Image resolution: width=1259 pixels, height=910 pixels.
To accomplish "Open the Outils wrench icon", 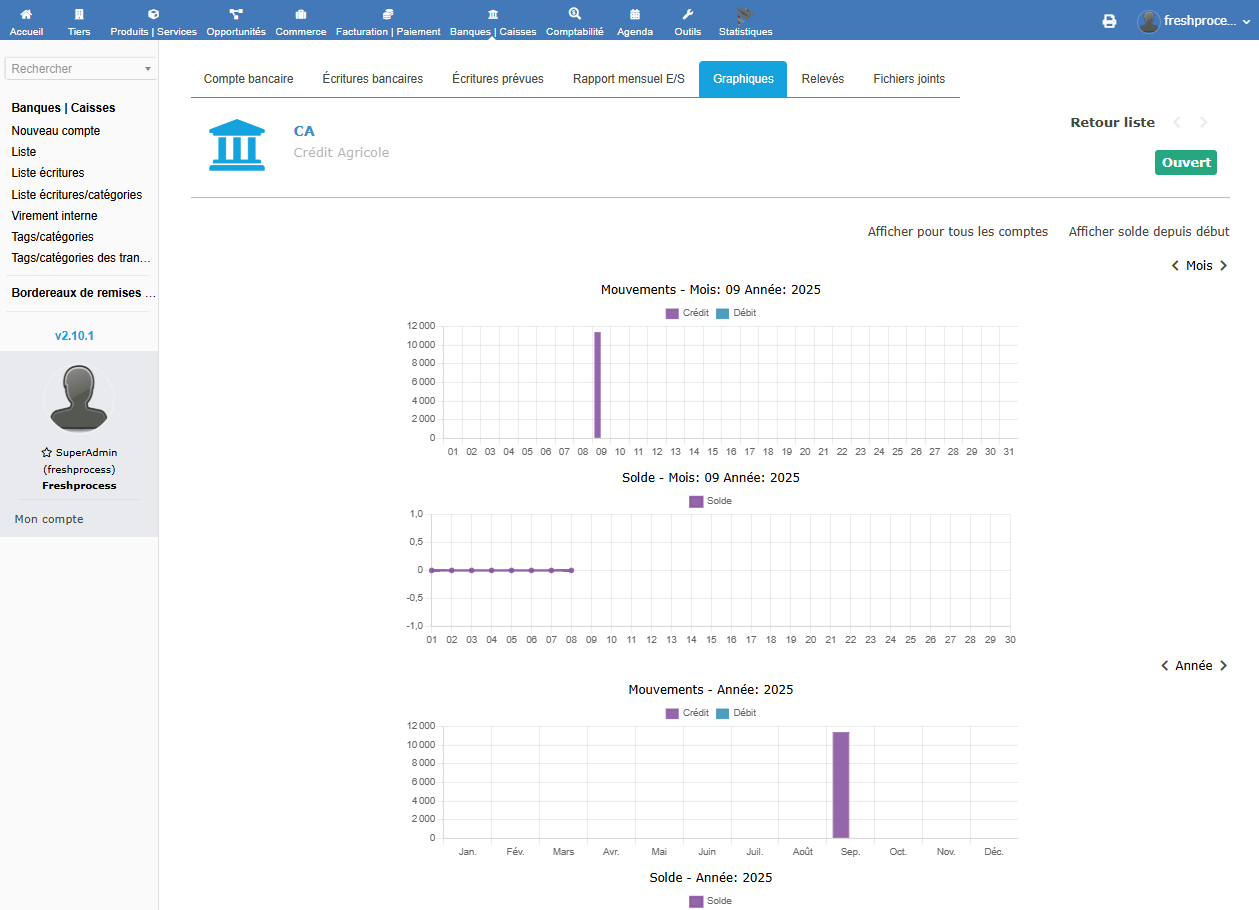I will tap(687, 15).
